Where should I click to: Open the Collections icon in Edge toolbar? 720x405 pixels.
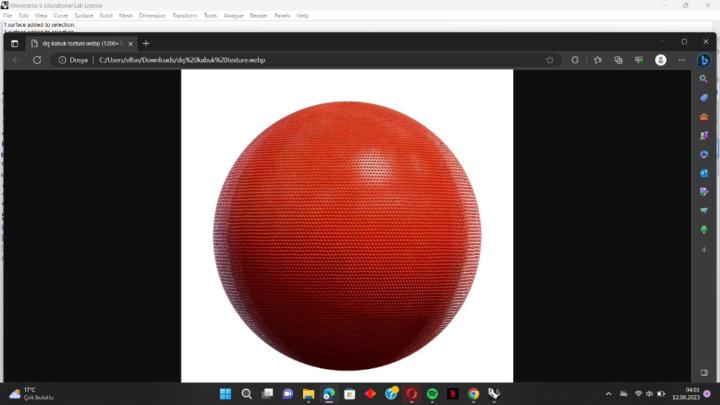tap(618, 60)
